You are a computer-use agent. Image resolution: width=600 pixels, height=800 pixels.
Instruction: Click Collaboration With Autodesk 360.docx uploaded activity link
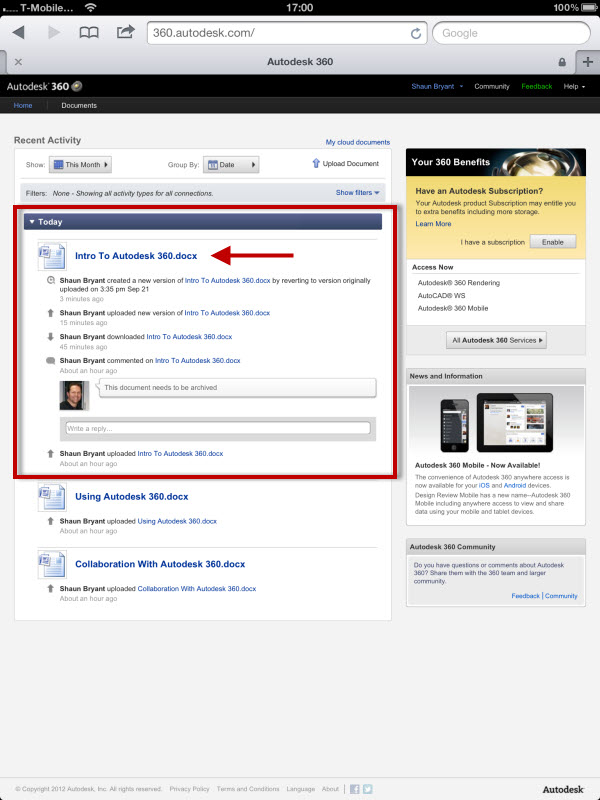tap(197, 588)
